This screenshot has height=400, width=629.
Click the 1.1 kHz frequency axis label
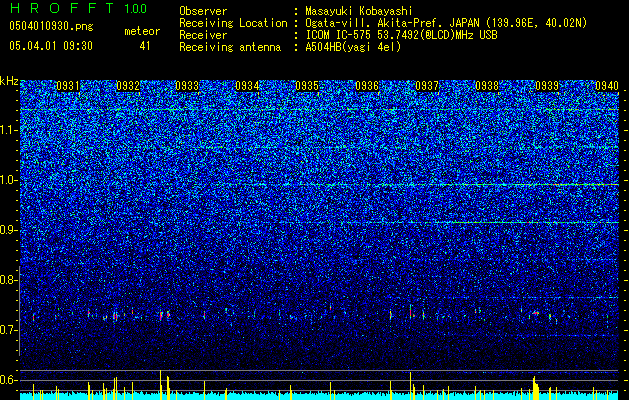(x=9, y=130)
